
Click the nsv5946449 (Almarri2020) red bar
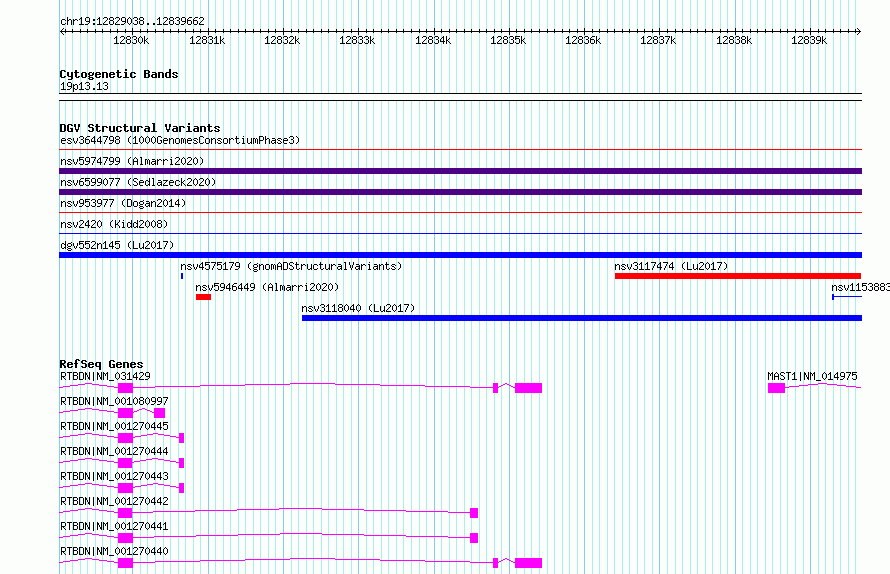point(203,297)
